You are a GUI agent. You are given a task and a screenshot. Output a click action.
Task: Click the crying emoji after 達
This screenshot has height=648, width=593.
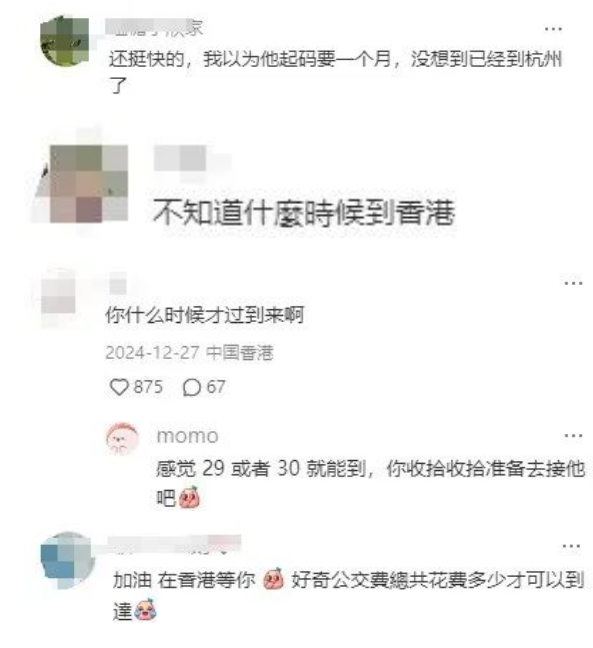click(x=145, y=610)
